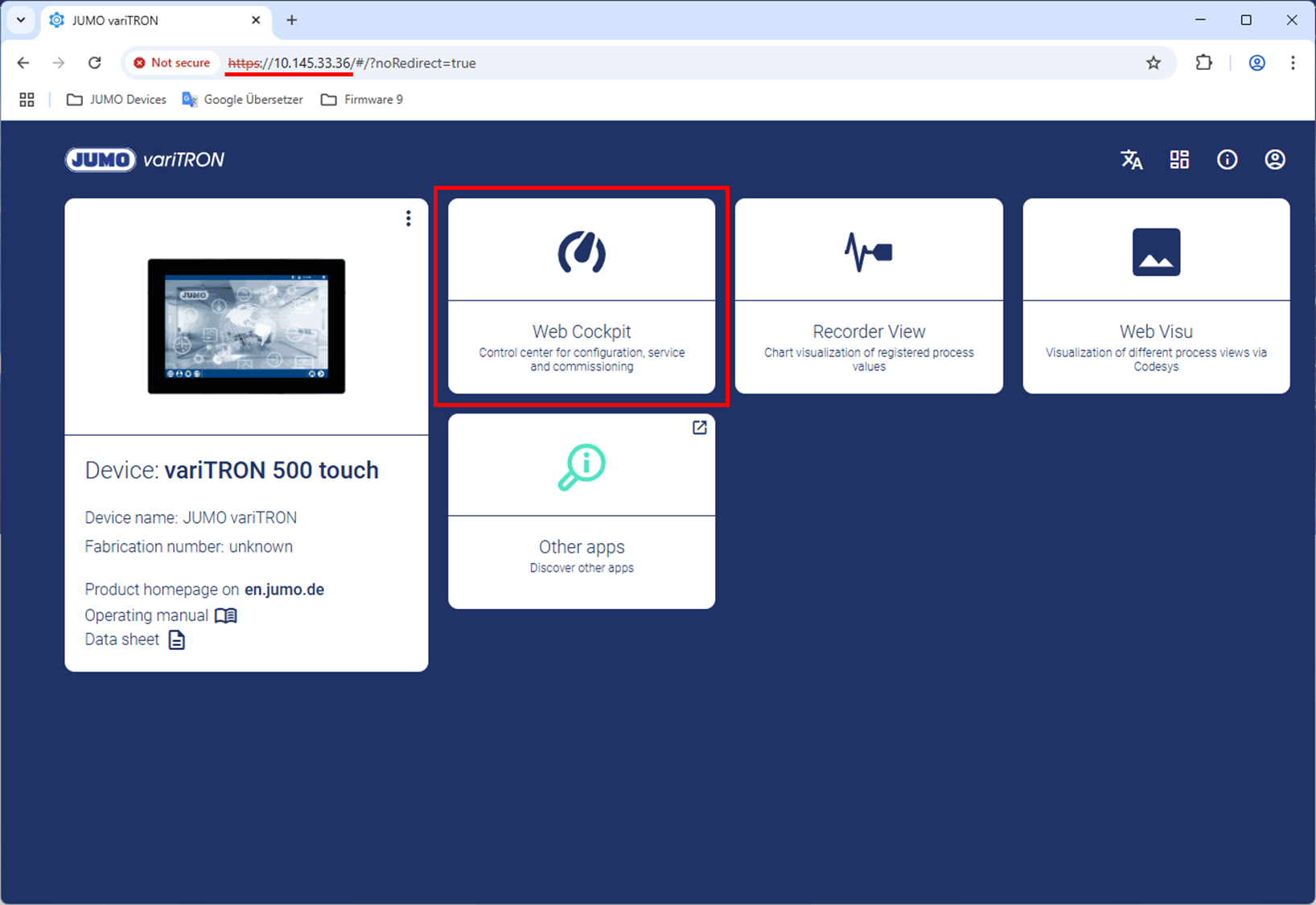The width and height of the screenshot is (1316, 905).
Task: Expand the tab search dropdown
Action: pos(20,20)
